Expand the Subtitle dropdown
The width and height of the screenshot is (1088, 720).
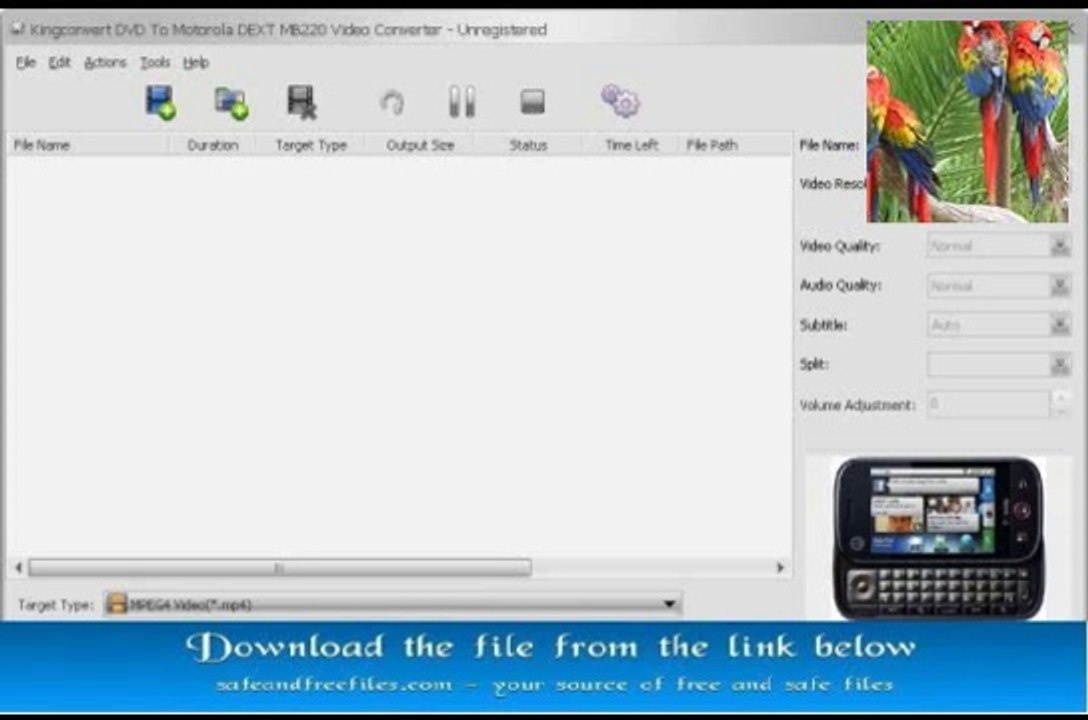[1060, 325]
